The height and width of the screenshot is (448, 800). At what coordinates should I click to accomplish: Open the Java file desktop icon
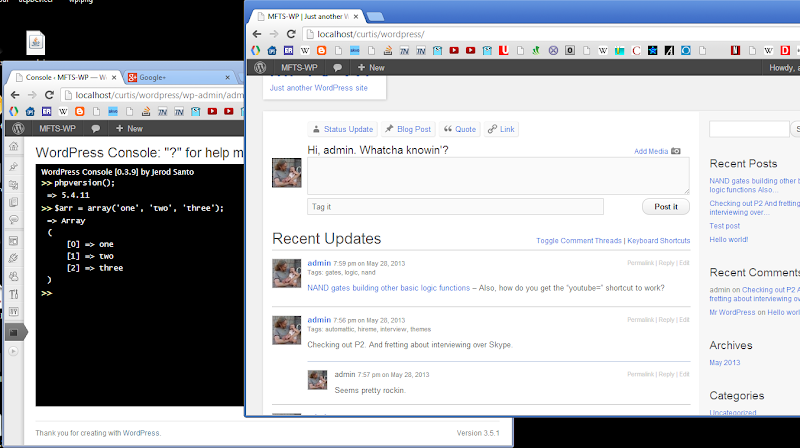[36, 43]
